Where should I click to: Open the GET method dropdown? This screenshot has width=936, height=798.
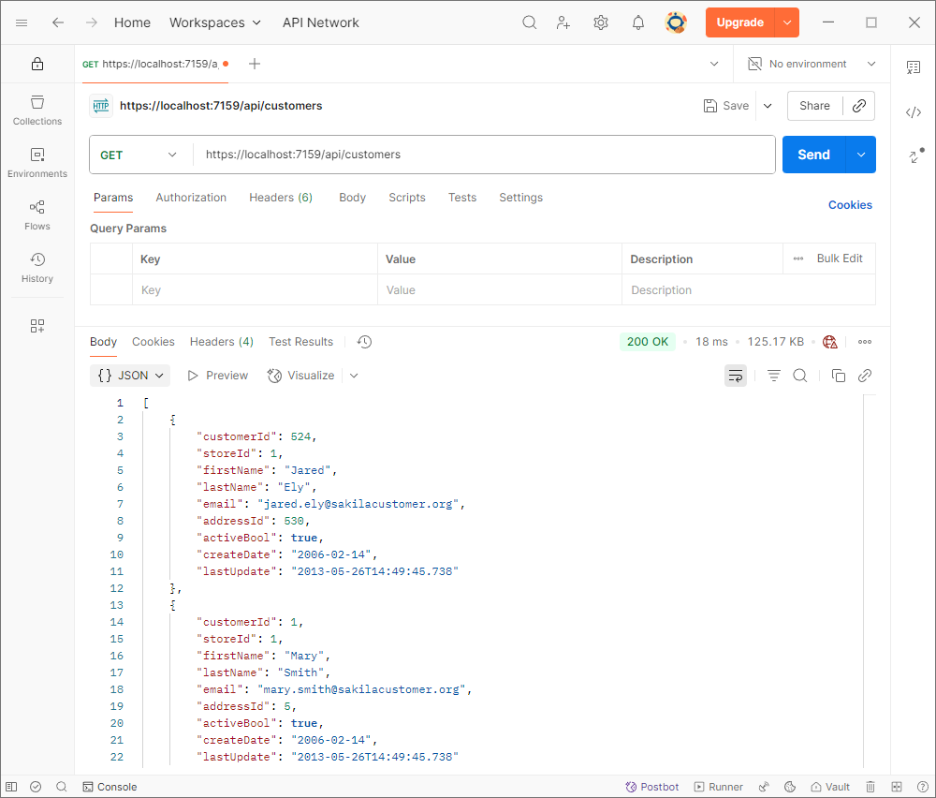tap(138, 155)
